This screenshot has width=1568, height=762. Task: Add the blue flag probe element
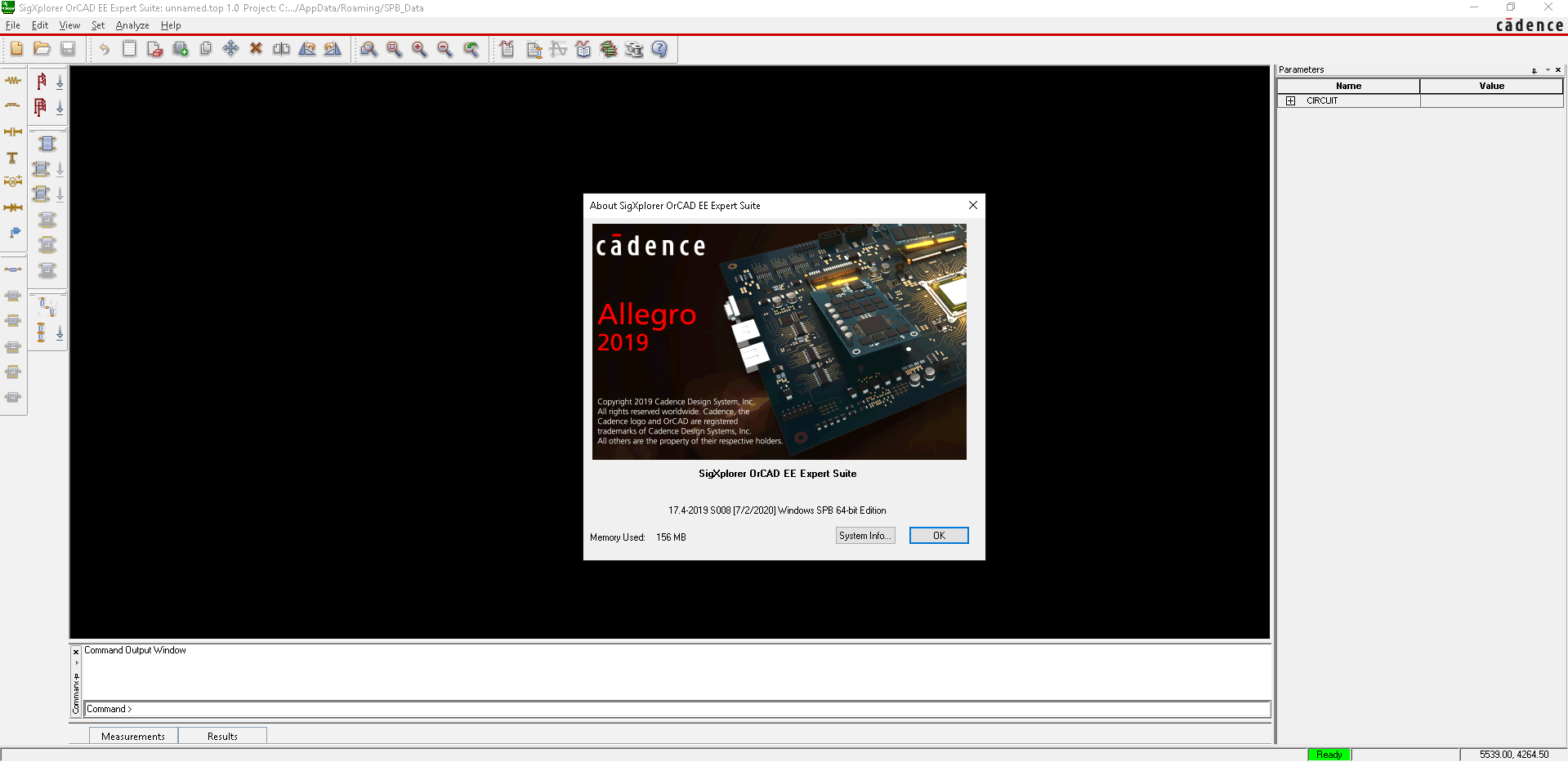(x=14, y=233)
